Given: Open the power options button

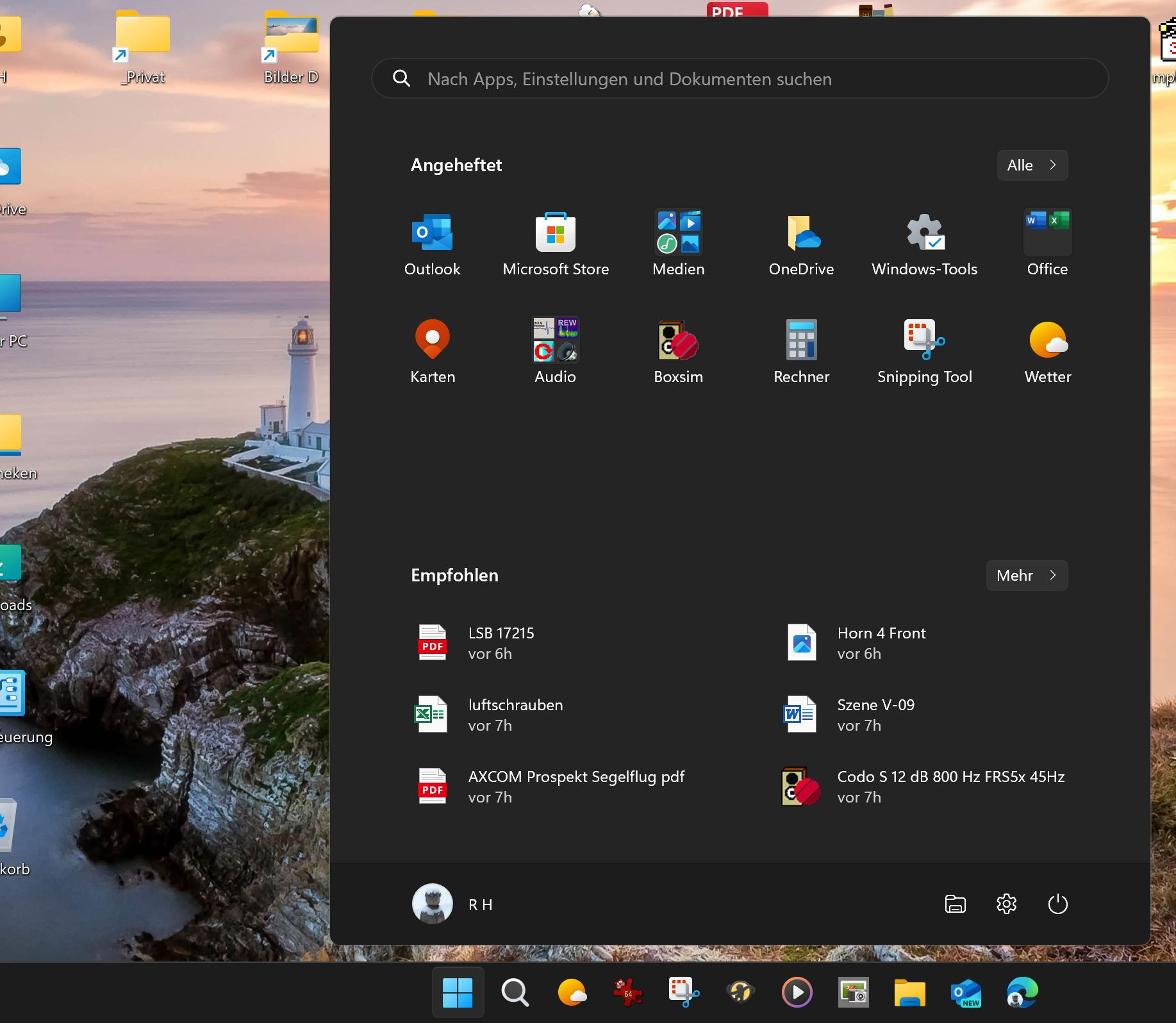Looking at the screenshot, I should pos(1057,904).
